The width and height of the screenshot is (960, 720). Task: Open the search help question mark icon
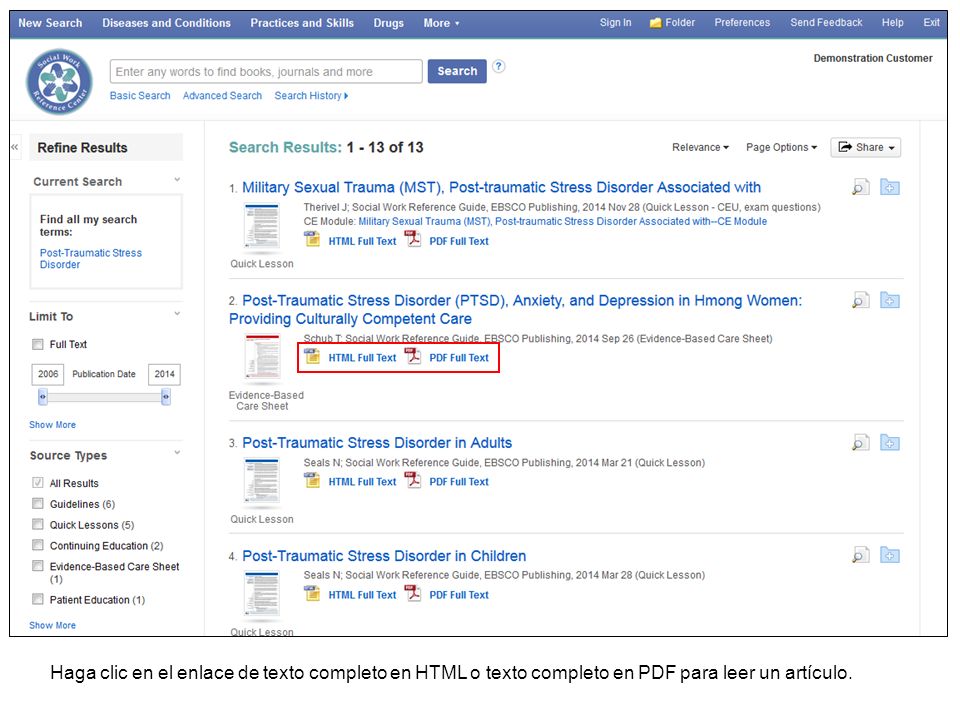[499, 66]
